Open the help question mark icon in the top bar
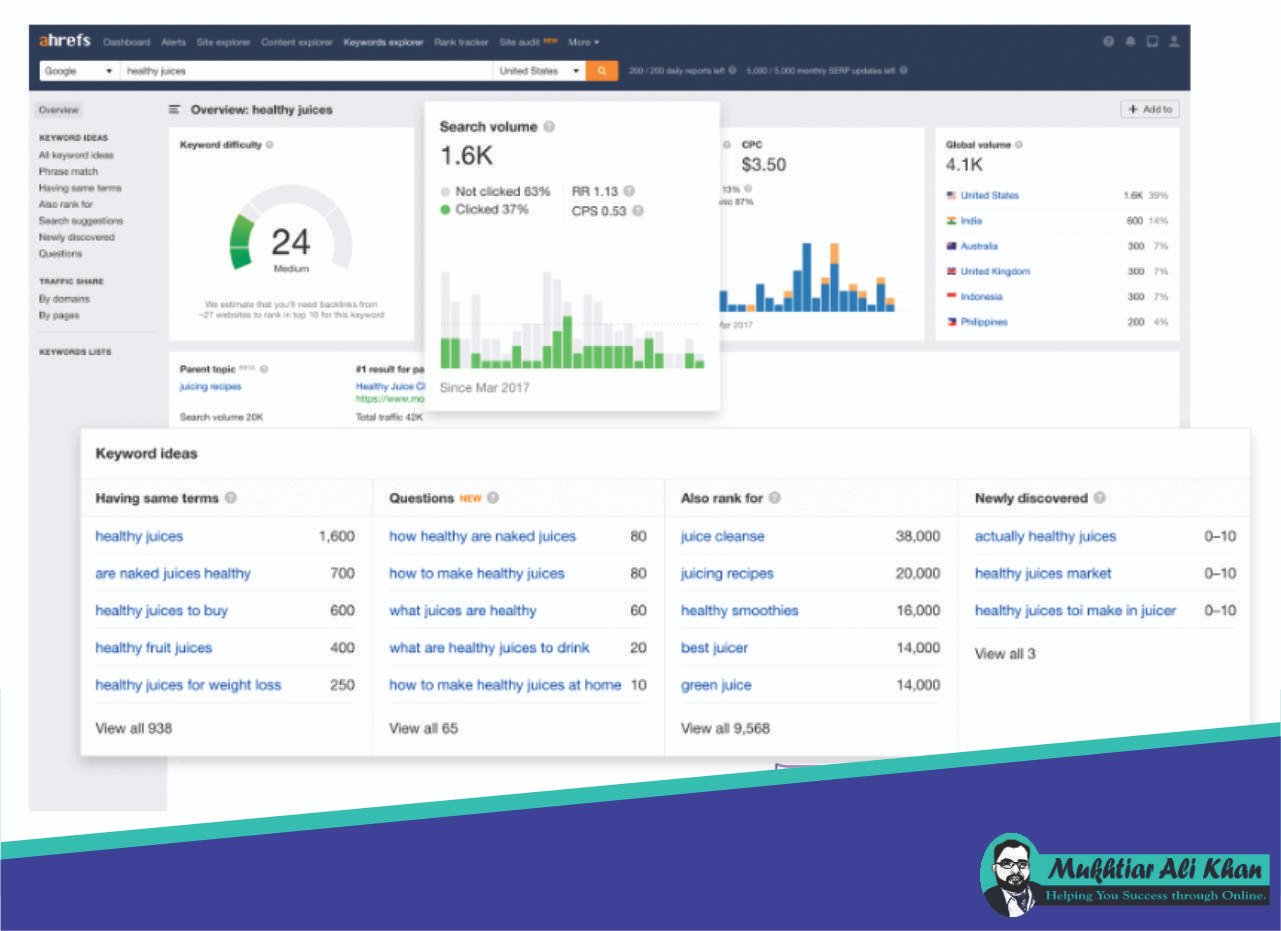Screen dimensions: 1281x931 point(1108,41)
